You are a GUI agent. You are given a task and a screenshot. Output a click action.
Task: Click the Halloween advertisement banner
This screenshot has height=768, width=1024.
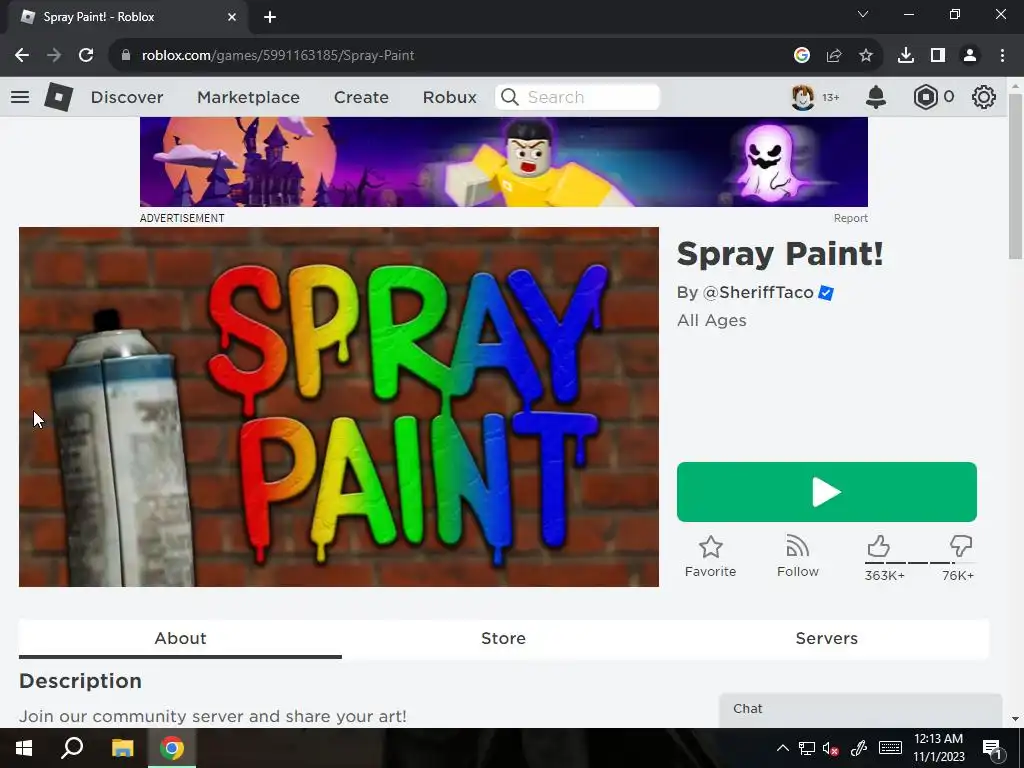pos(504,162)
